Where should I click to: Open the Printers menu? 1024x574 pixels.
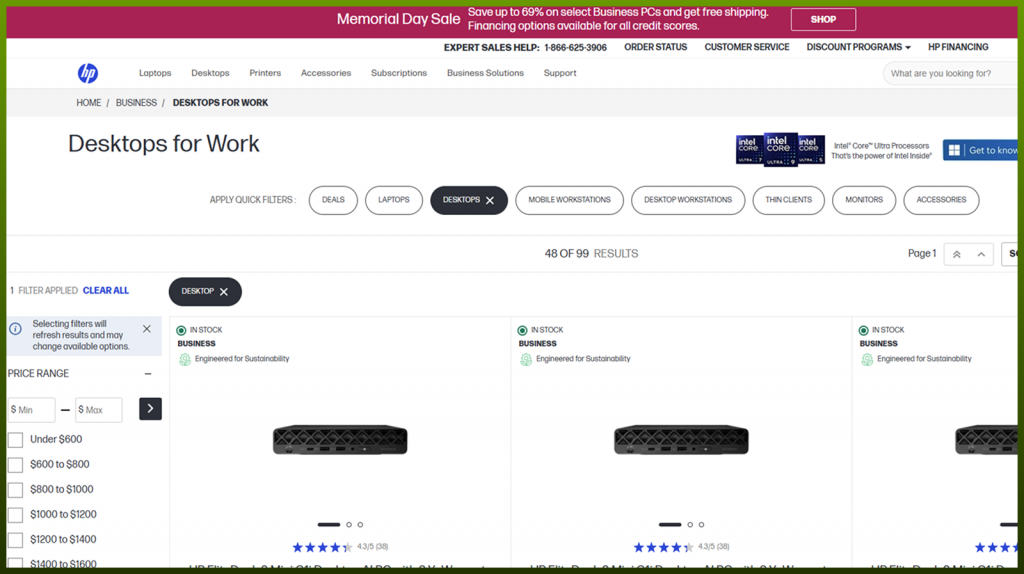coord(265,73)
